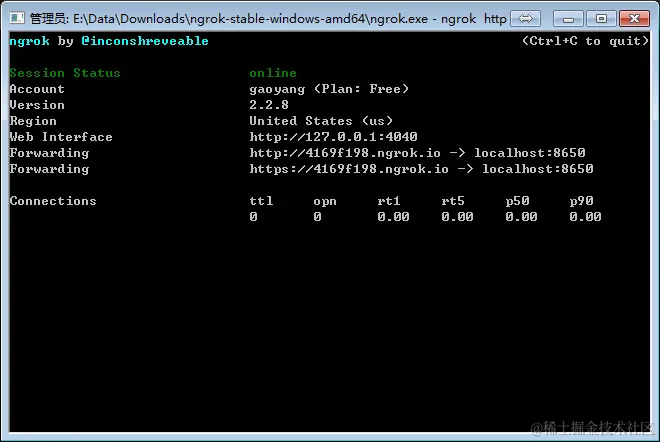
Task: Click the '(Ctrl+C to quit)' hint
Action: [585, 41]
